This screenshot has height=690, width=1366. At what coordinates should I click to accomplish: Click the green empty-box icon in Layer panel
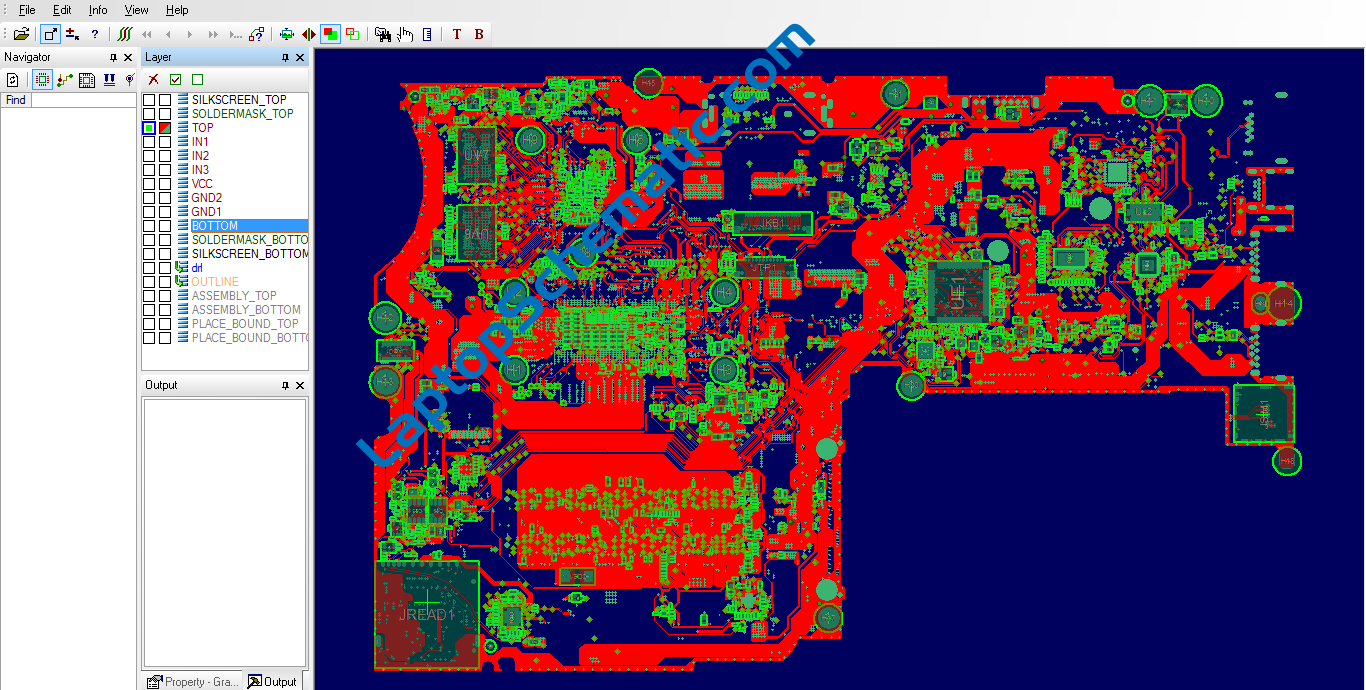pos(198,79)
